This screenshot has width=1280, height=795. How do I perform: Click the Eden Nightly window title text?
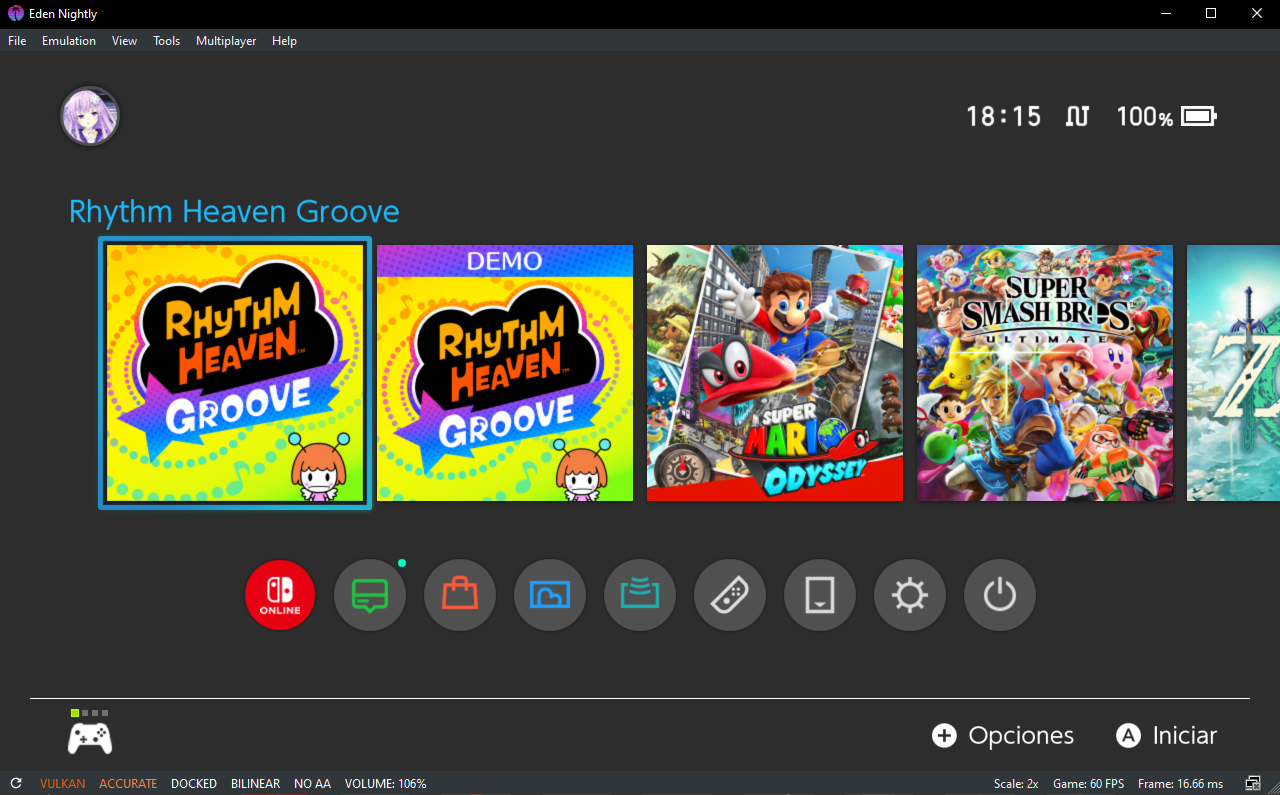(x=63, y=14)
